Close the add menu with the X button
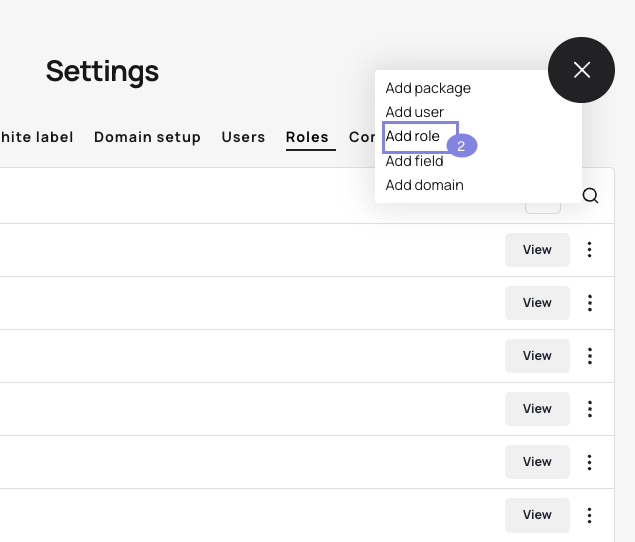The image size is (635, 542). point(581,70)
